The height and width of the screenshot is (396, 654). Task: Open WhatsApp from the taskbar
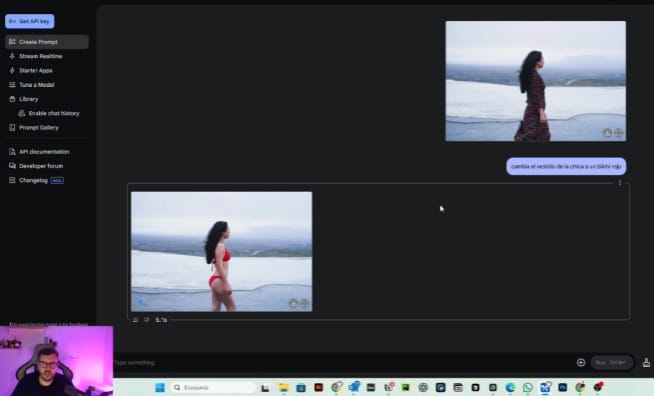click(x=528, y=388)
